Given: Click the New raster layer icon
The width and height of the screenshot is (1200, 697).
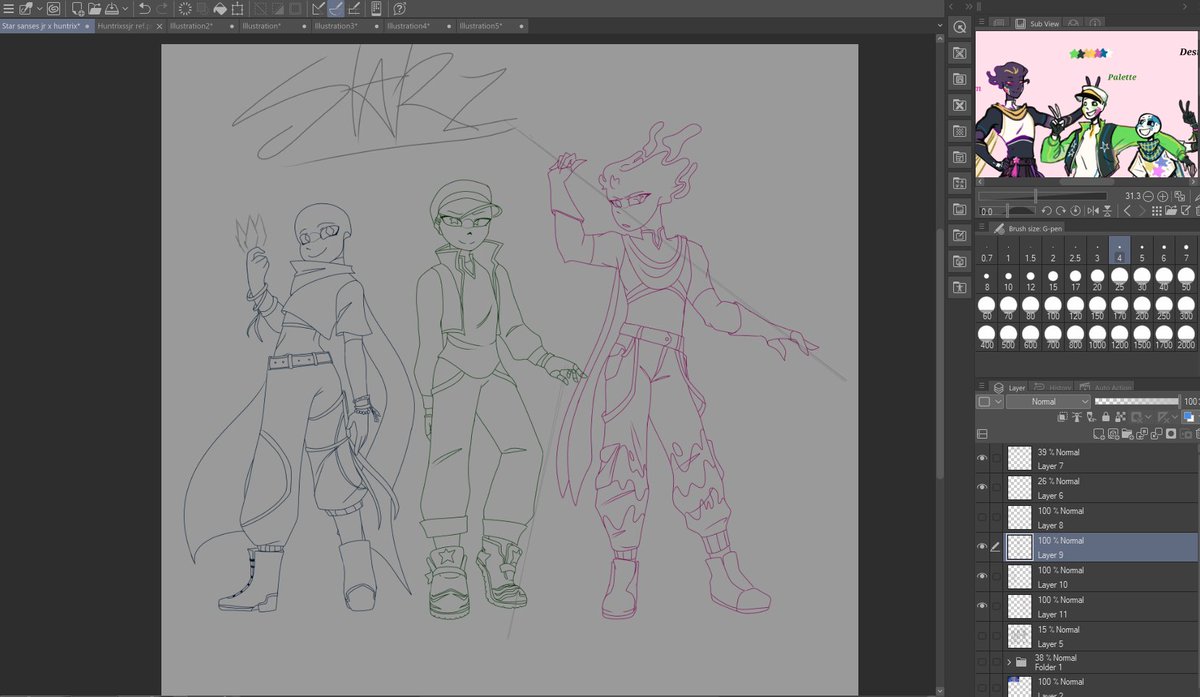Looking at the screenshot, I should 1099,433.
